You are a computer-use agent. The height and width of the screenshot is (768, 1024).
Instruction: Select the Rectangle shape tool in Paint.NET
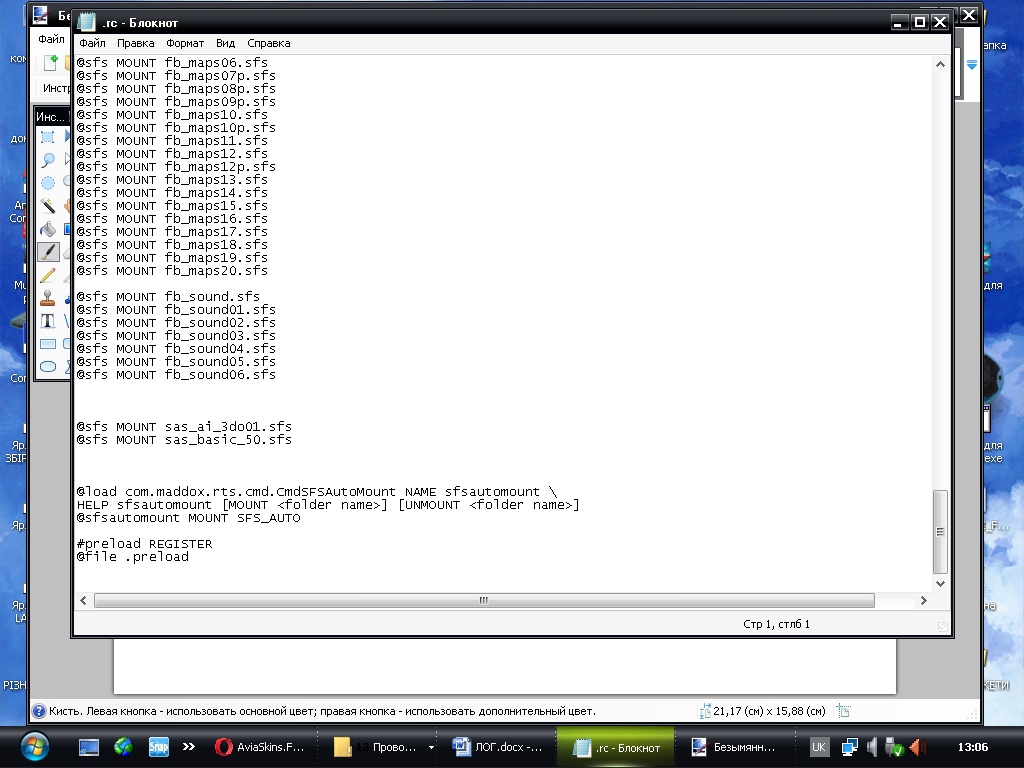pyautogui.click(x=48, y=344)
